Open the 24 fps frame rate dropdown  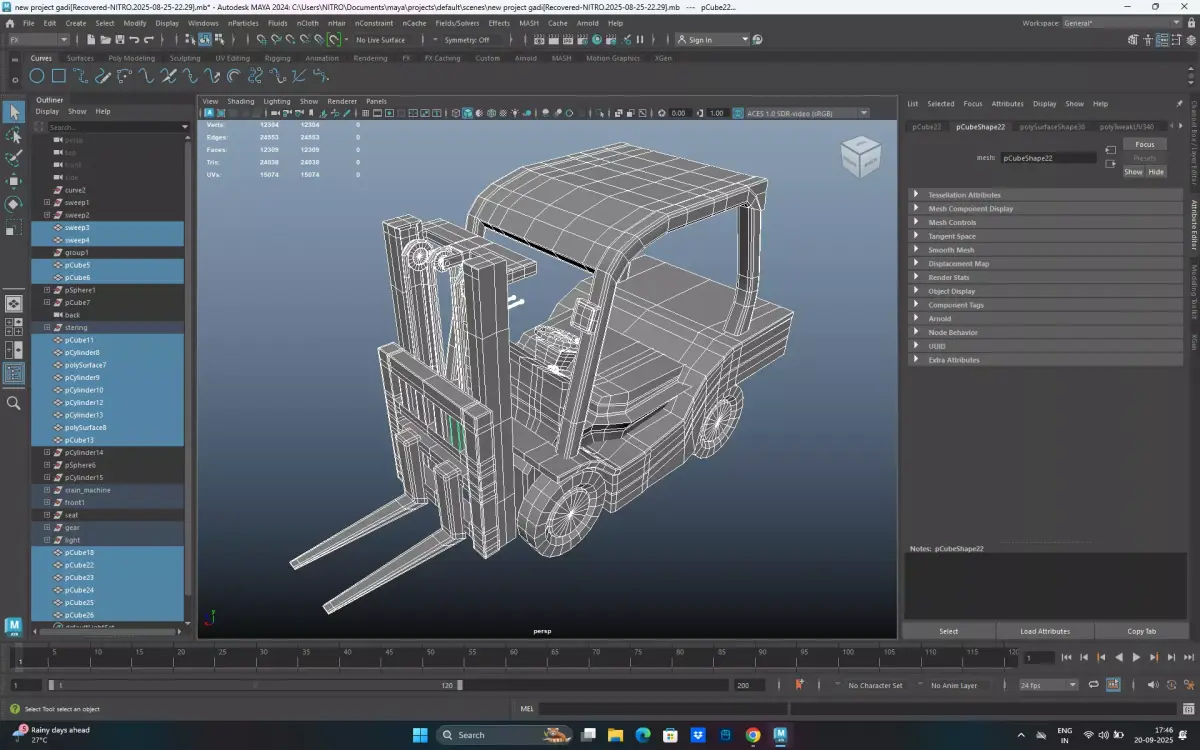[1048, 685]
